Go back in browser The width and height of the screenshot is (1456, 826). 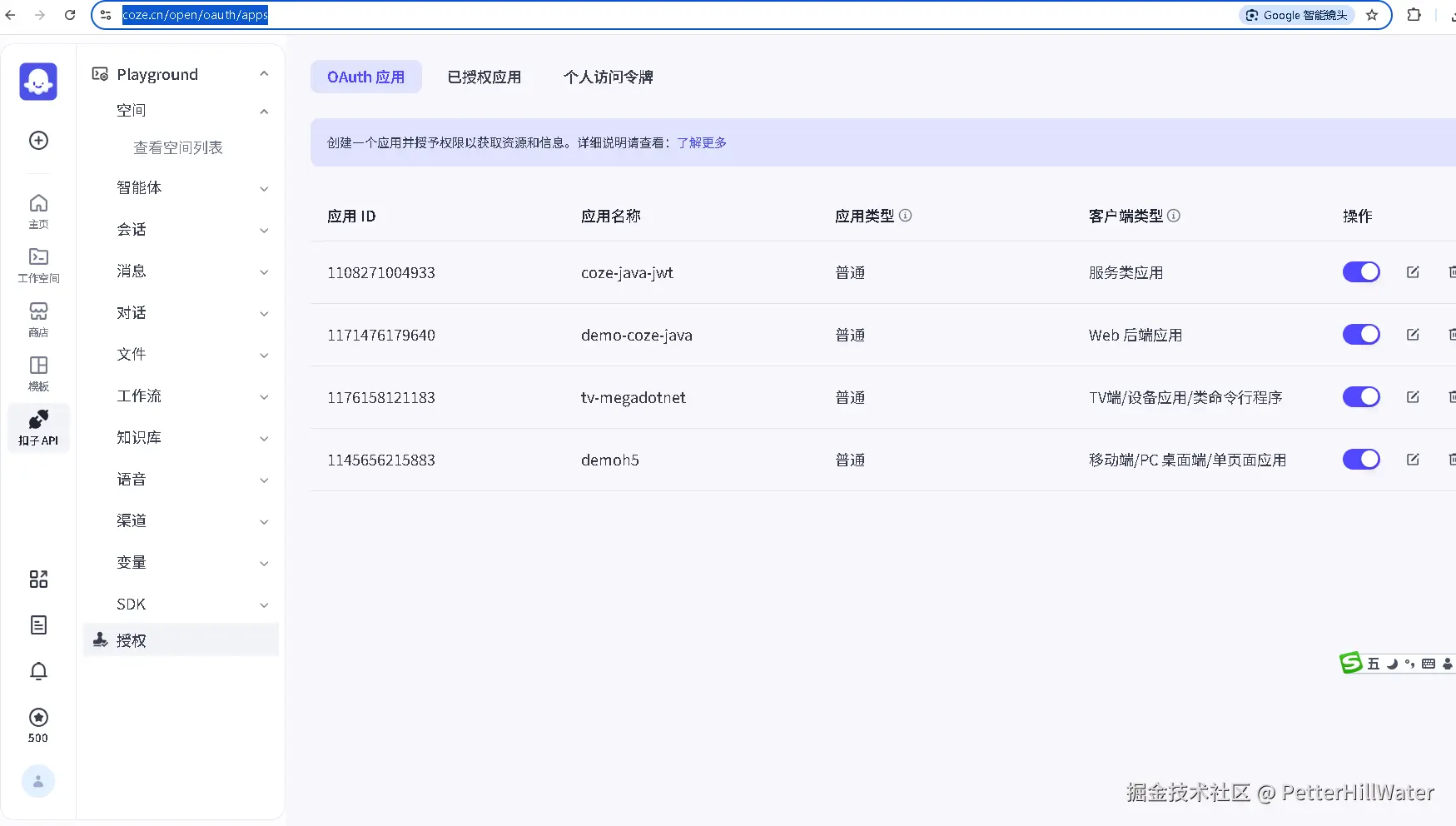pos(10,15)
